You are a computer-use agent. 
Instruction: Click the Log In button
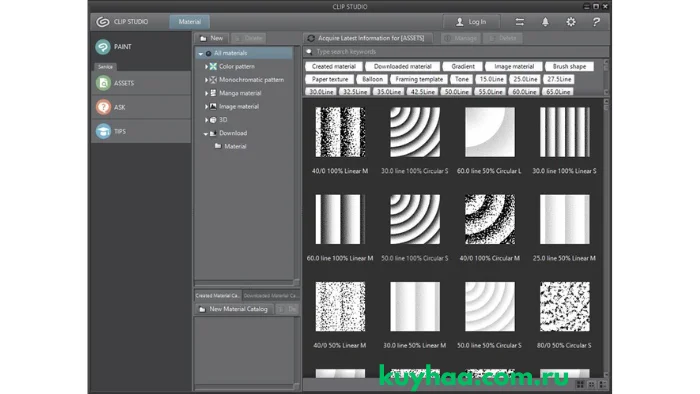pos(471,22)
